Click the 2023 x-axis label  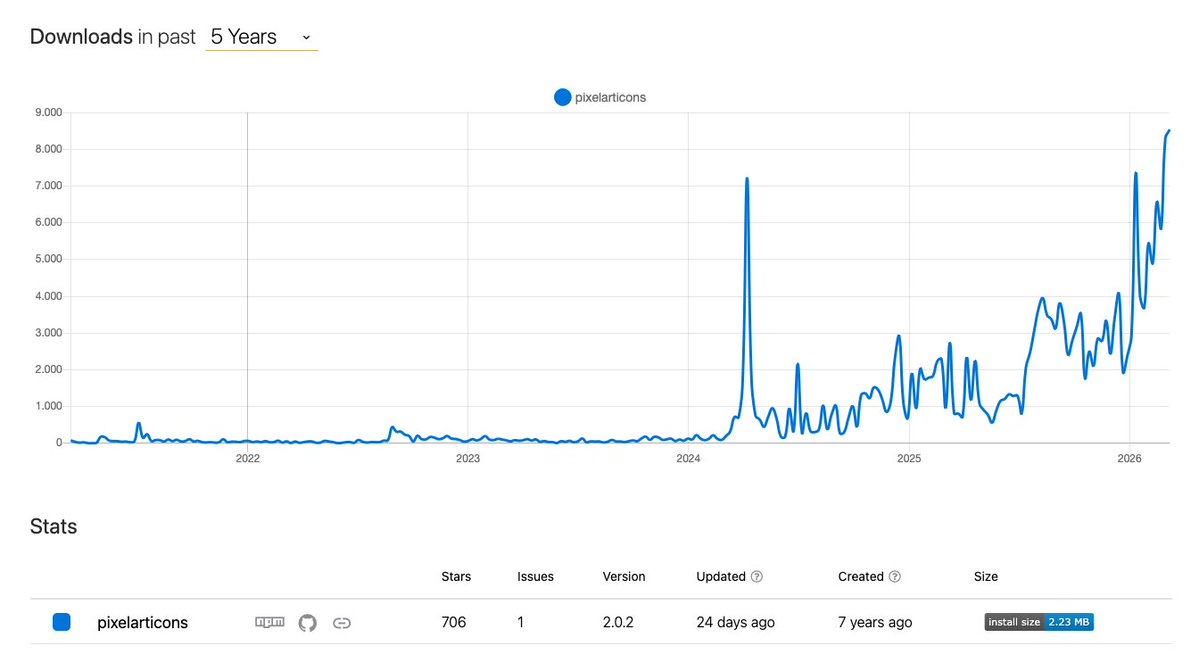(468, 459)
